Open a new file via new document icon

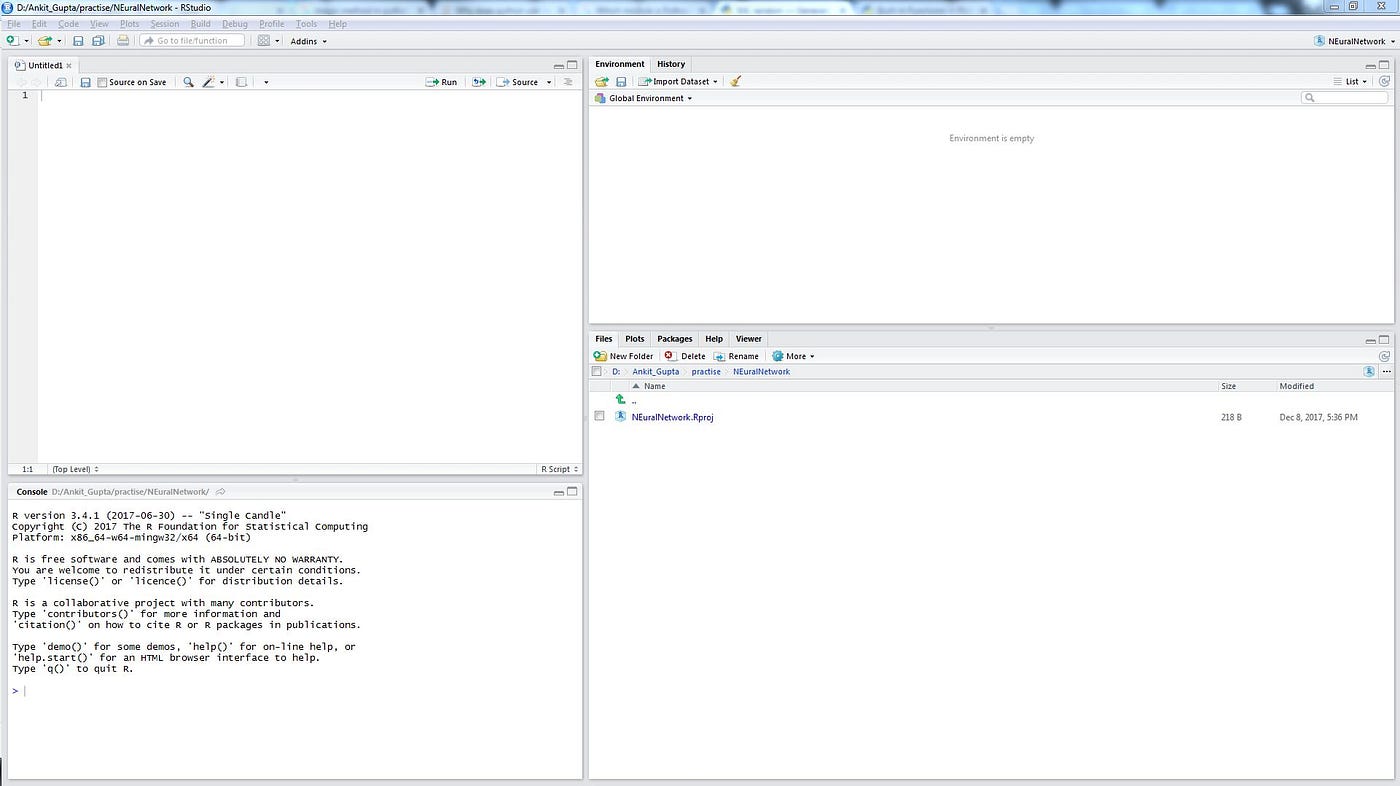tap(10, 40)
